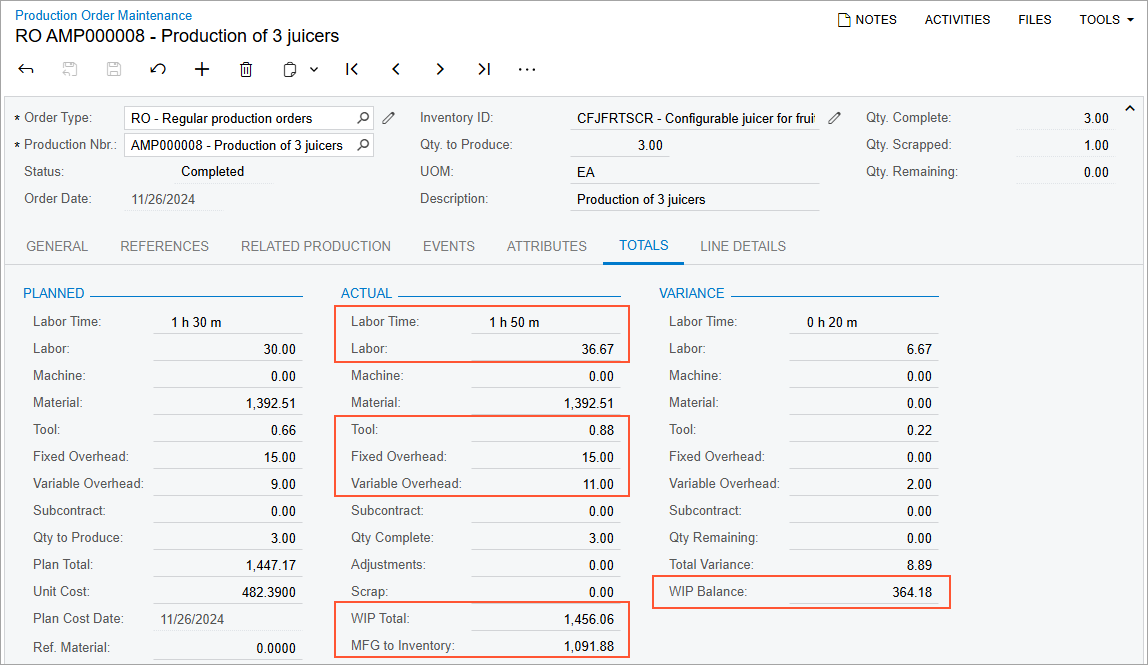Click the back arrow toolbar icon
This screenshot has width=1148, height=665.
[26, 69]
